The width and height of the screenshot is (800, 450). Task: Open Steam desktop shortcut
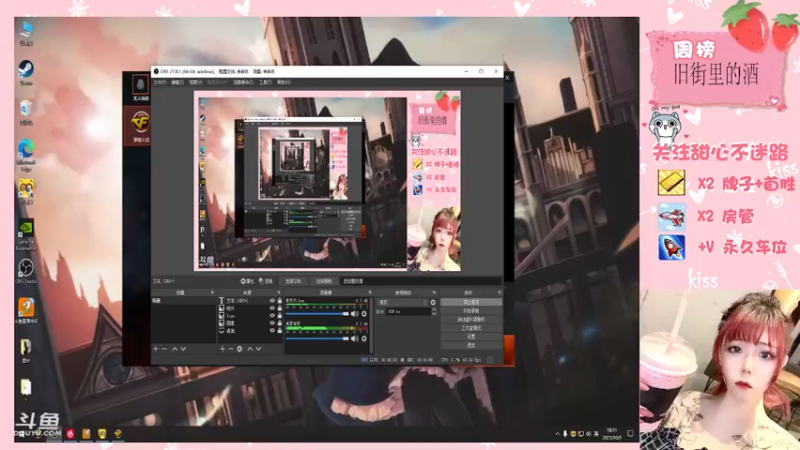(x=26, y=72)
